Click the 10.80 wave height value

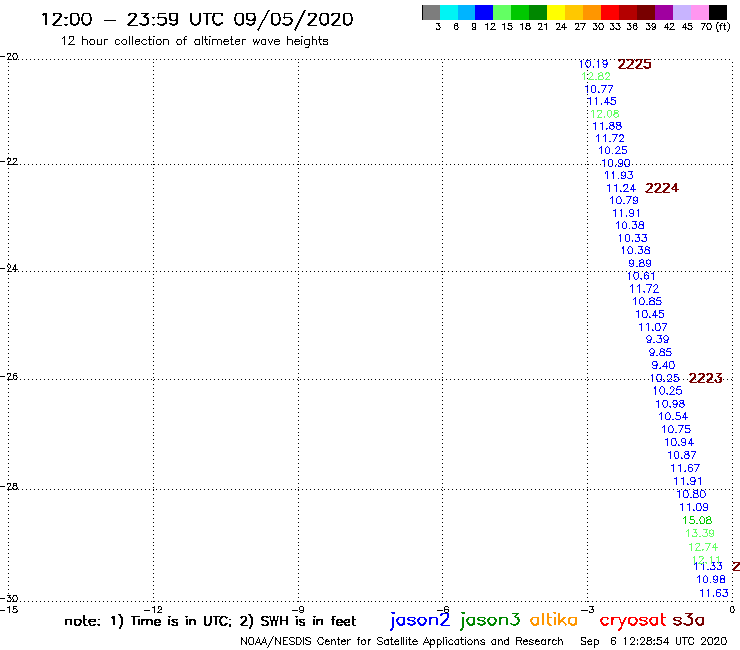[691, 494]
